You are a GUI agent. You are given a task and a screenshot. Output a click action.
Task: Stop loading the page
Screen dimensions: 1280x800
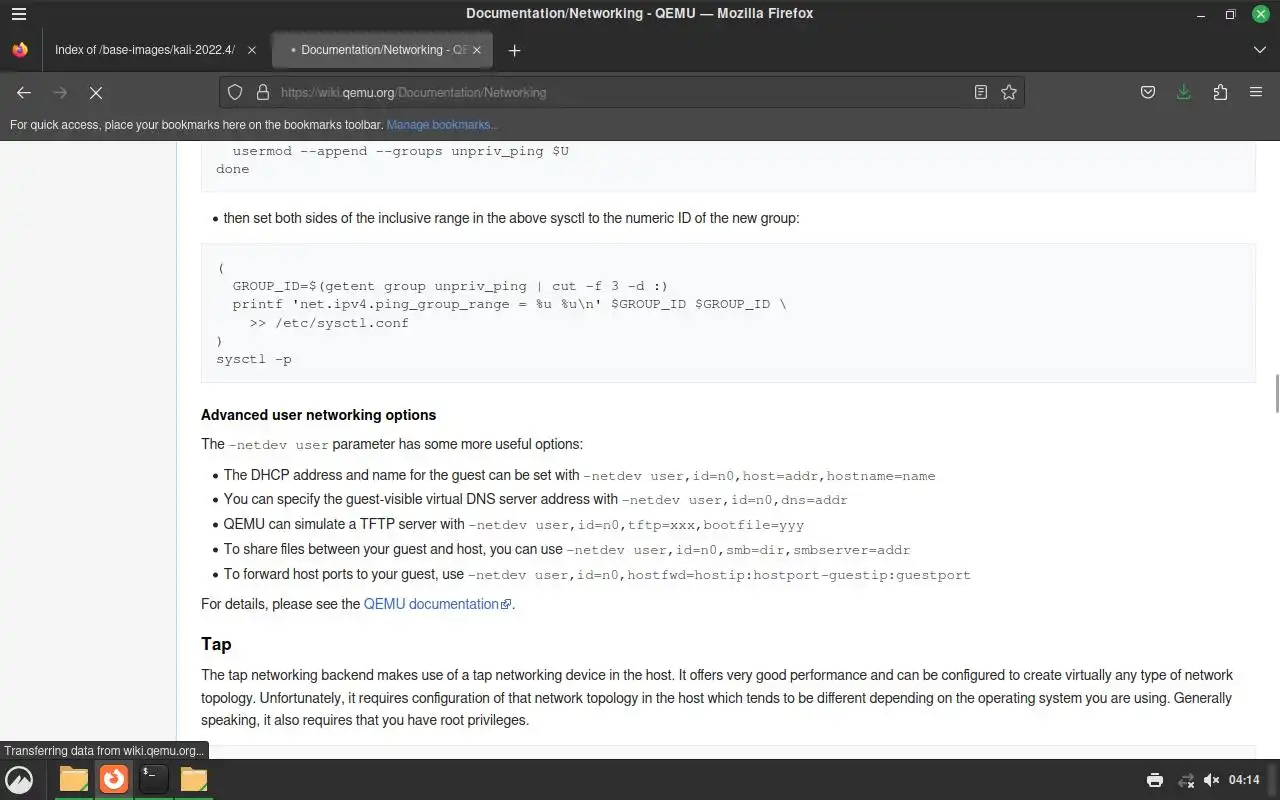(96, 92)
